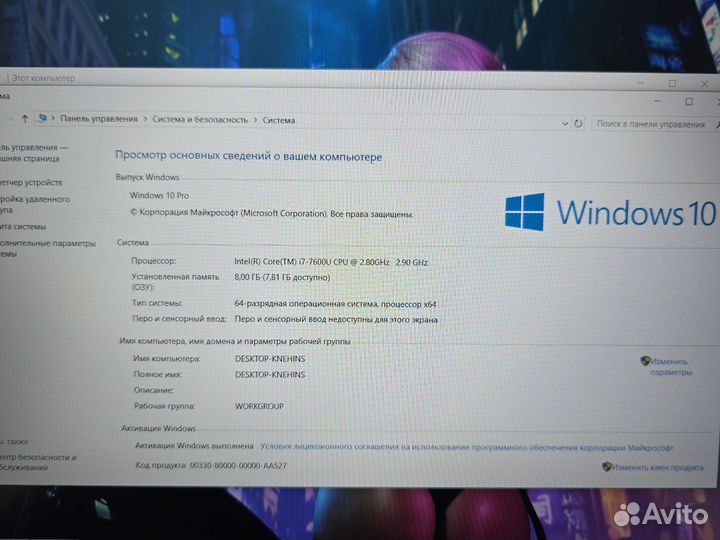The image size is (720, 540).
Task: Open 'Дополнительные параметры системы' link
Action: [48, 248]
